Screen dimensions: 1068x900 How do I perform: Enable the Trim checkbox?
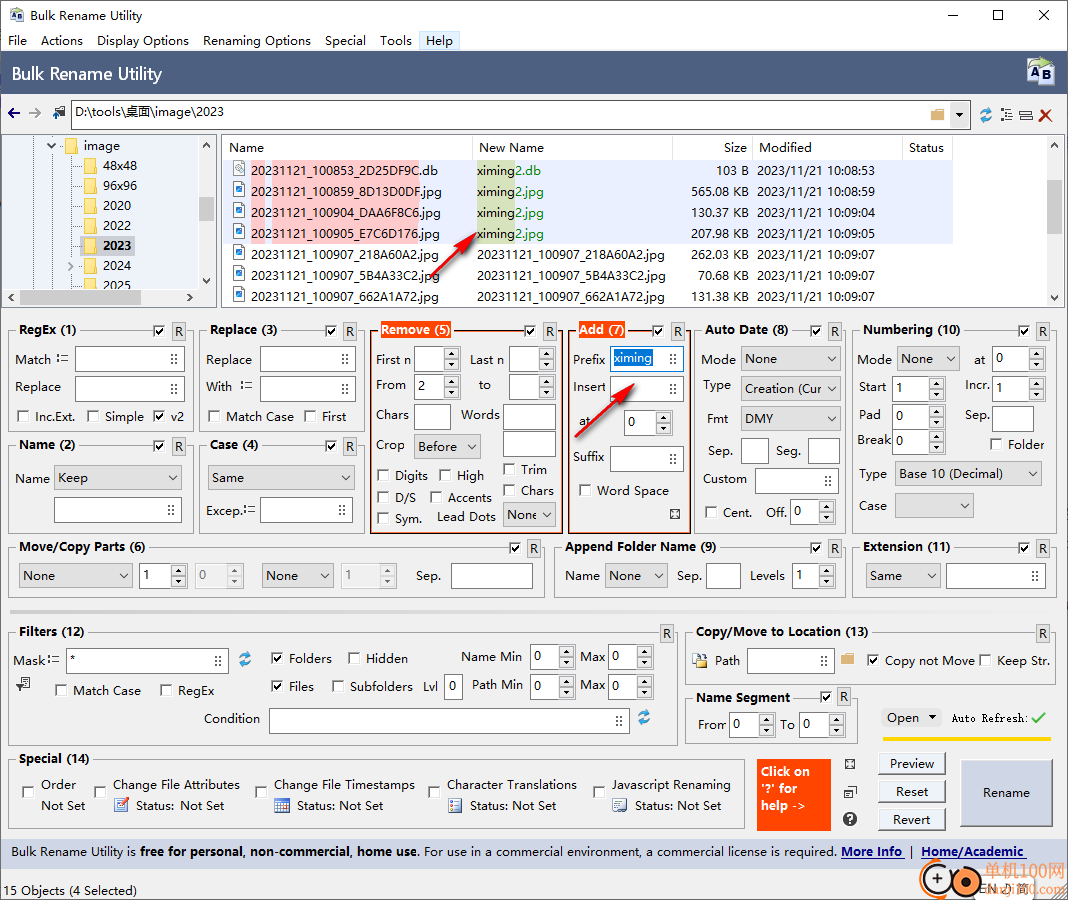[509, 469]
